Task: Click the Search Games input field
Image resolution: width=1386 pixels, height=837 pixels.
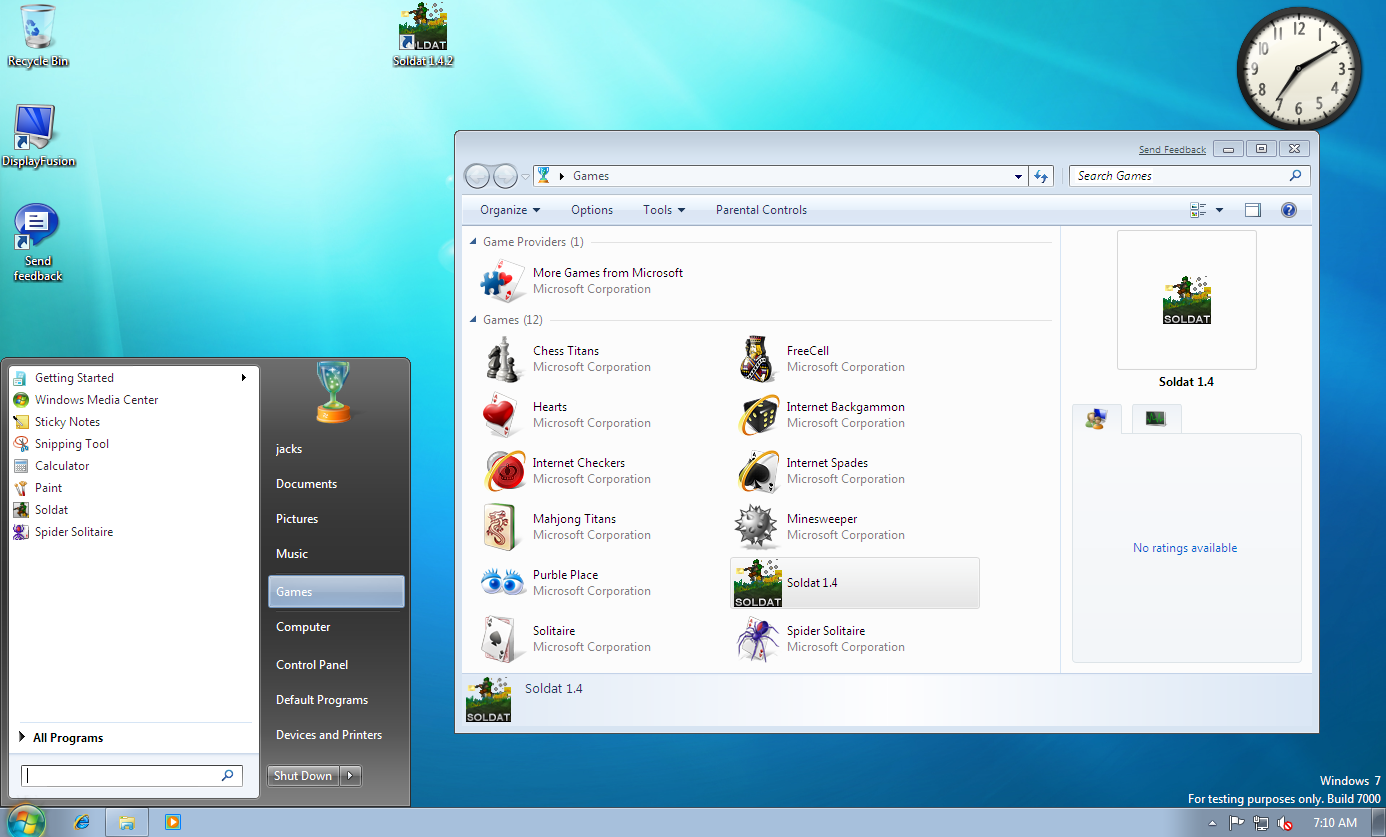Action: [1178, 176]
